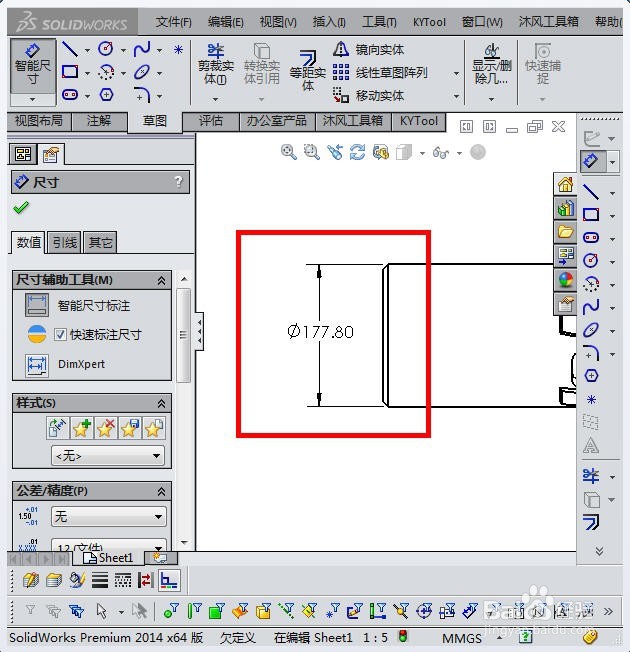Click 等距实体 offset entities tool
Screen dimensions: 630x652
coord(307,71)
